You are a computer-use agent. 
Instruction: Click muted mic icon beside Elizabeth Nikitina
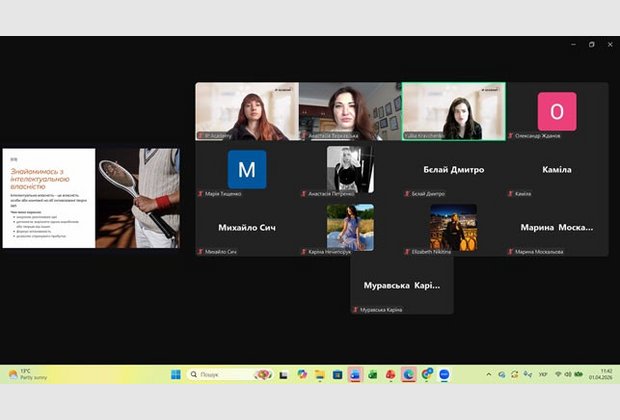click(x=407, y=252)
